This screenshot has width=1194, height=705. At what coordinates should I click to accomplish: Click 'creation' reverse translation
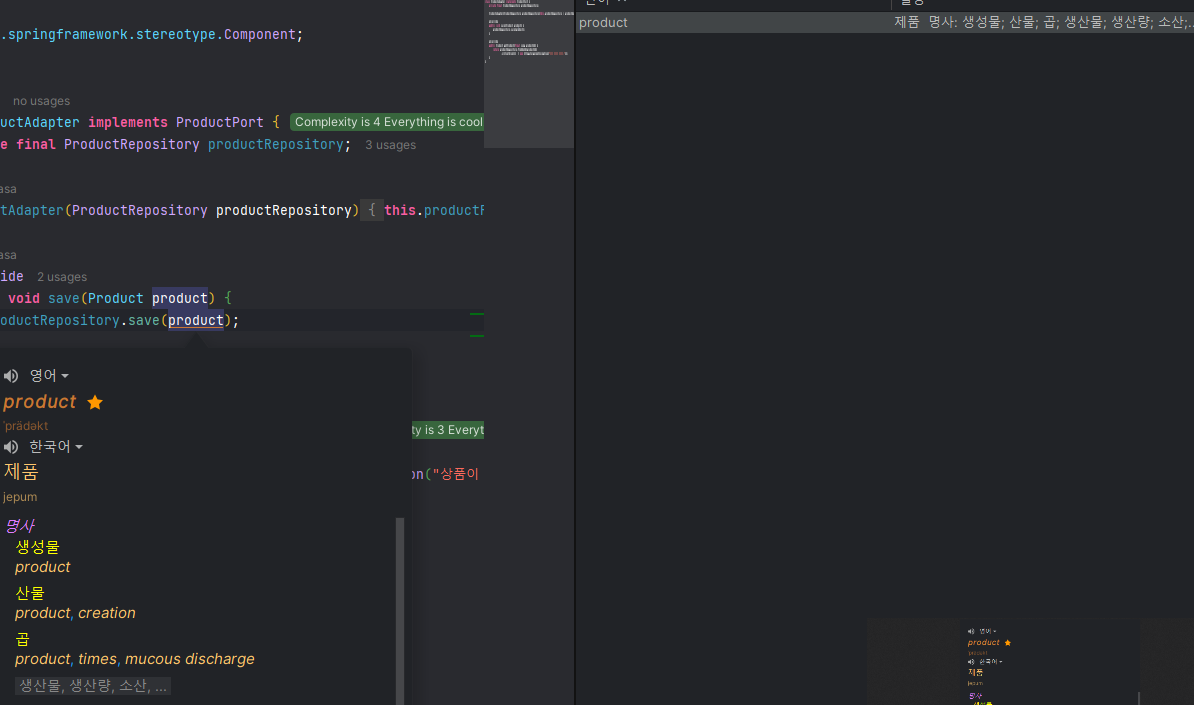(x=107, y=614)
